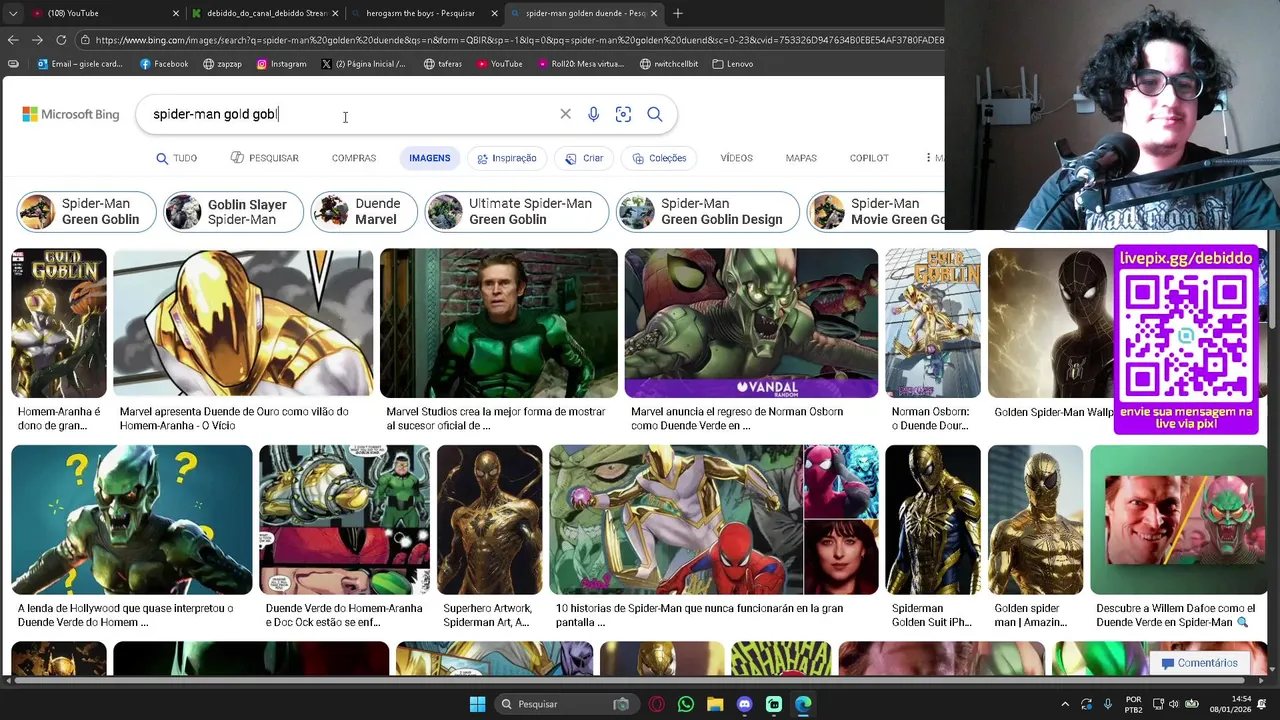
Task: Open Marvel Studios Willem Dafoe image
Action: click(x=499, y=323)
